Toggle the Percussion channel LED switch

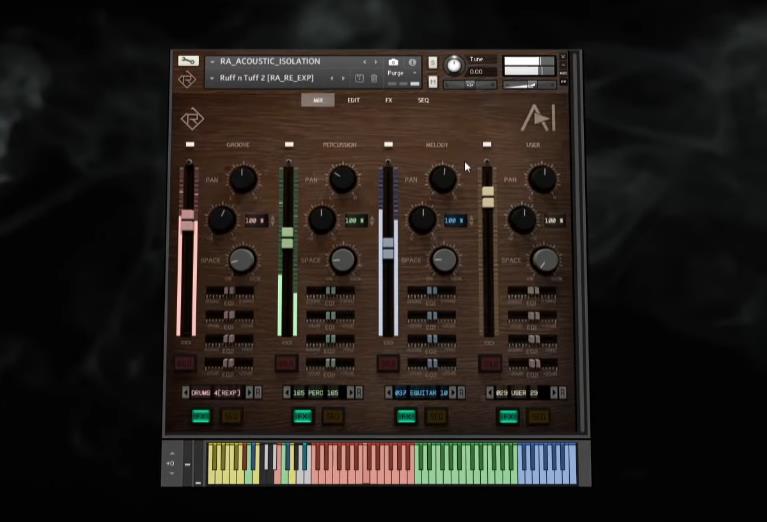(289, 144)
